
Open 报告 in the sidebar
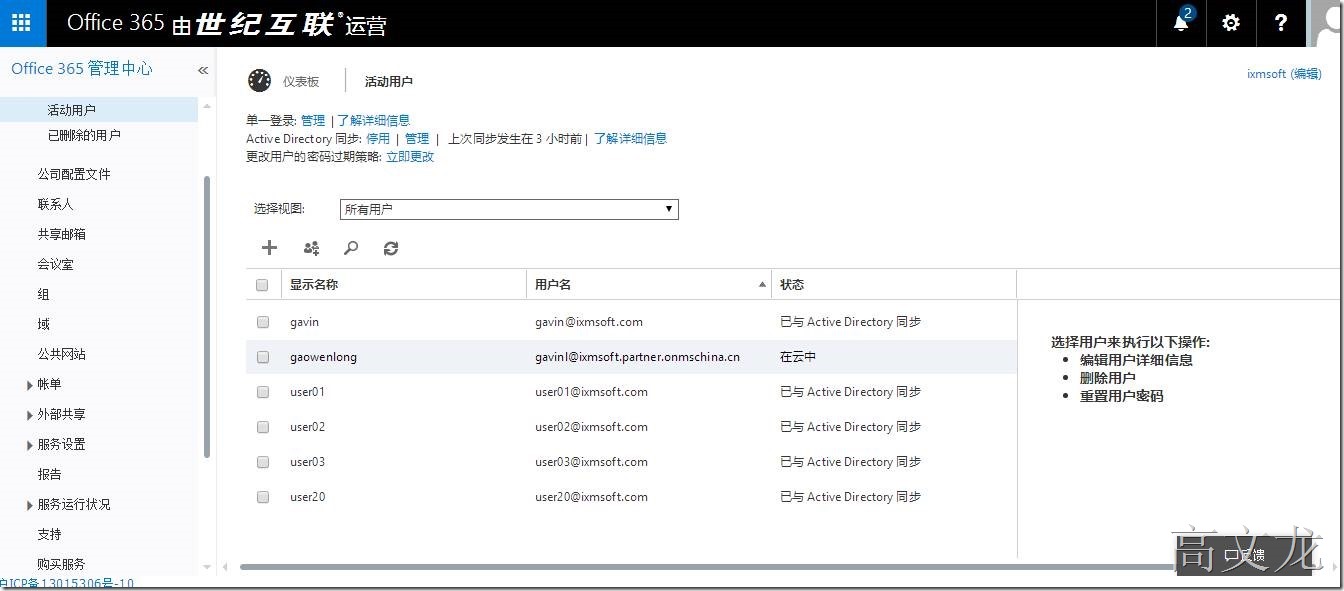tap(50, 474)
